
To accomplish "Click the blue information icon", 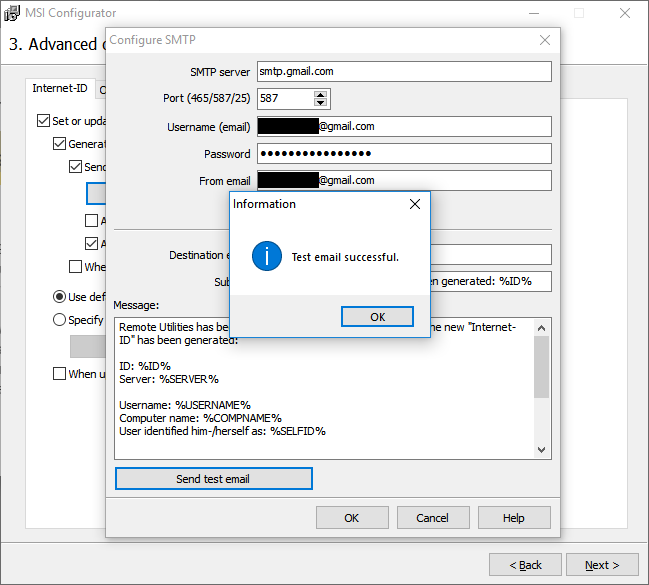I will [x=267, y=256].
